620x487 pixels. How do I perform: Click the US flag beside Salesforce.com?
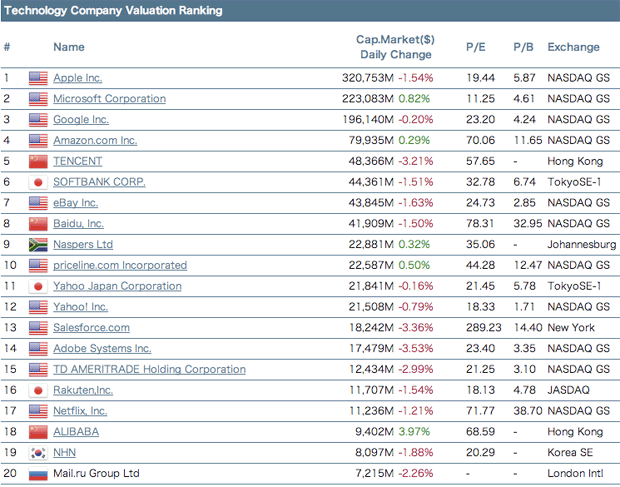point(38,328)
